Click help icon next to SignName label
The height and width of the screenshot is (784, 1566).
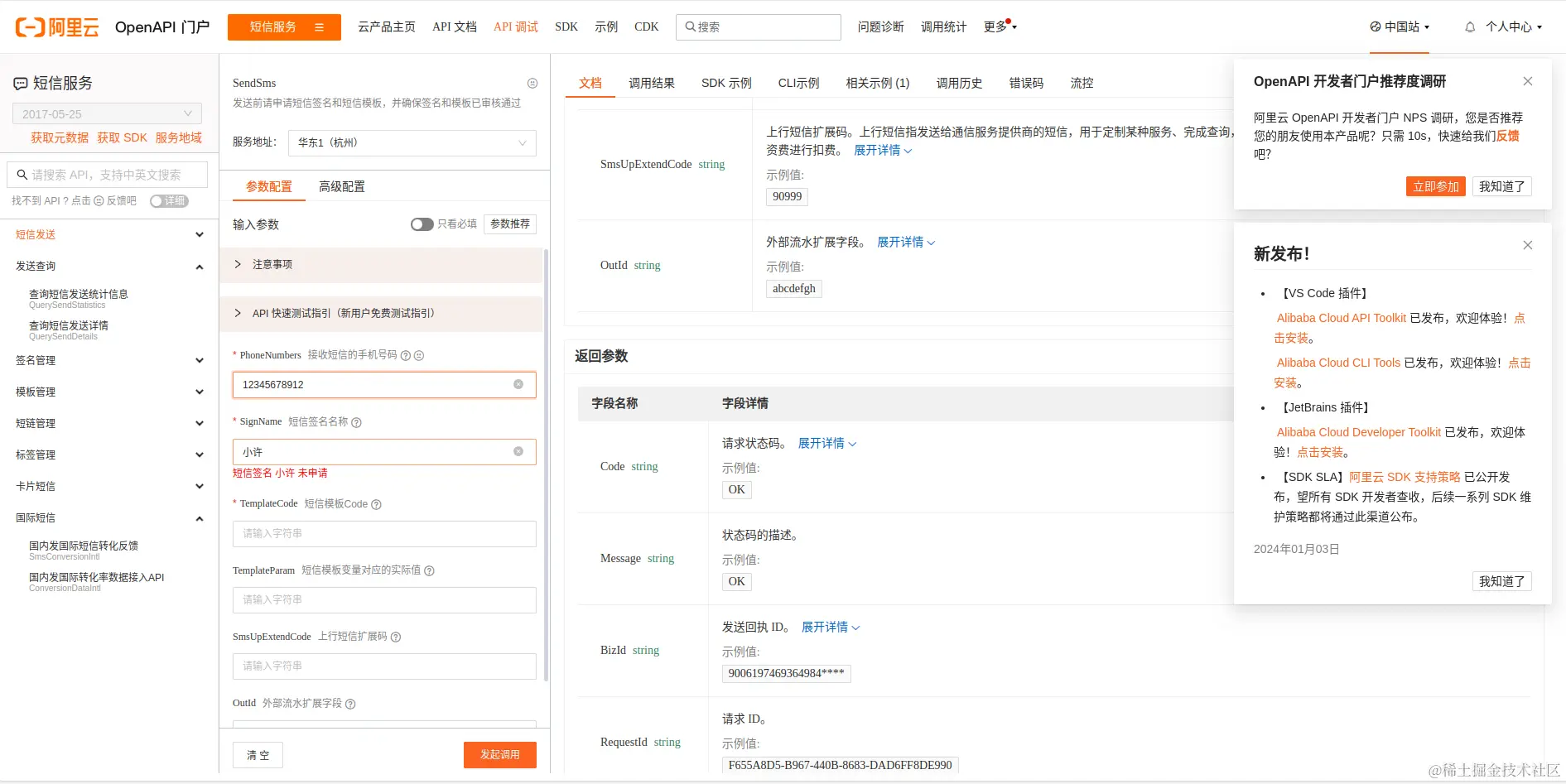(357, 422)
